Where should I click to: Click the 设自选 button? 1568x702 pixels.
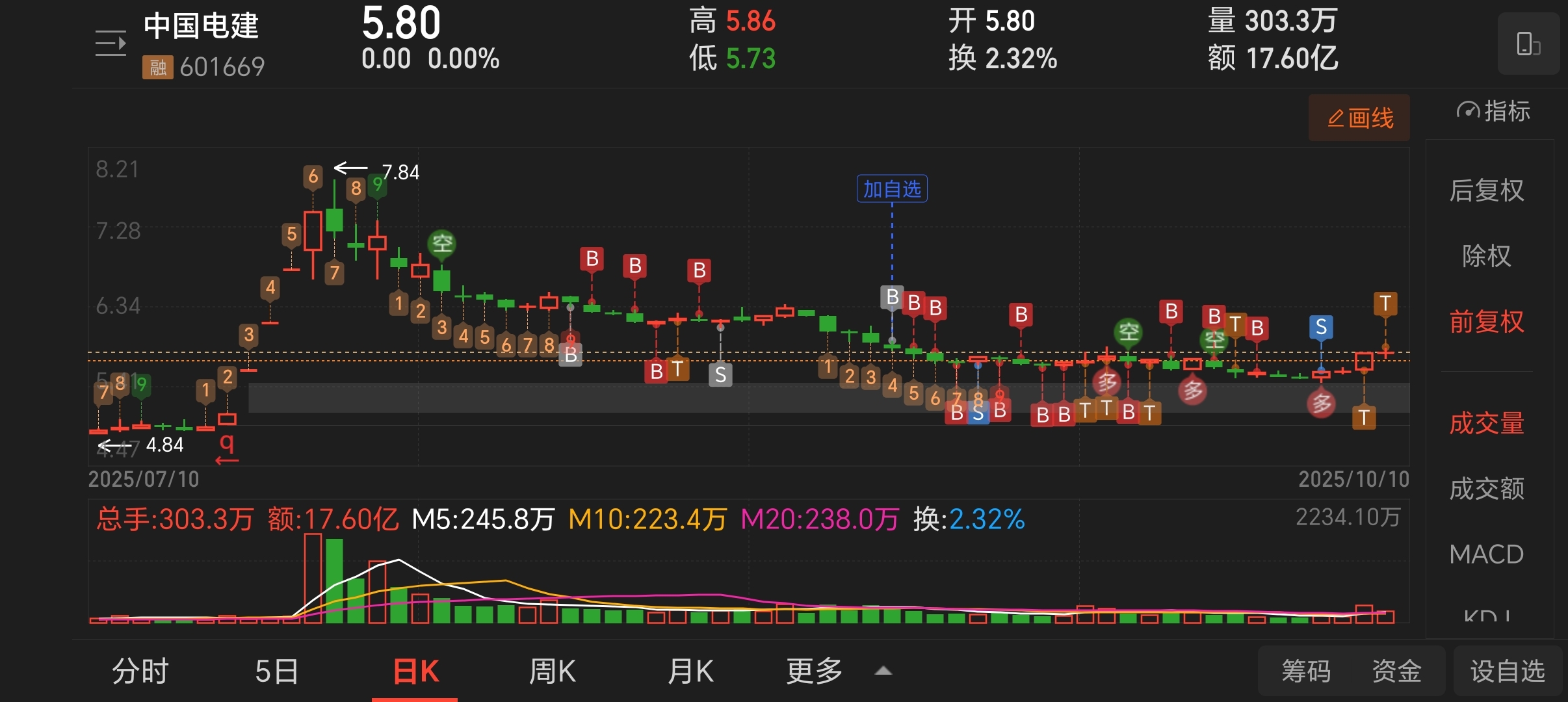coord(1507,671)
